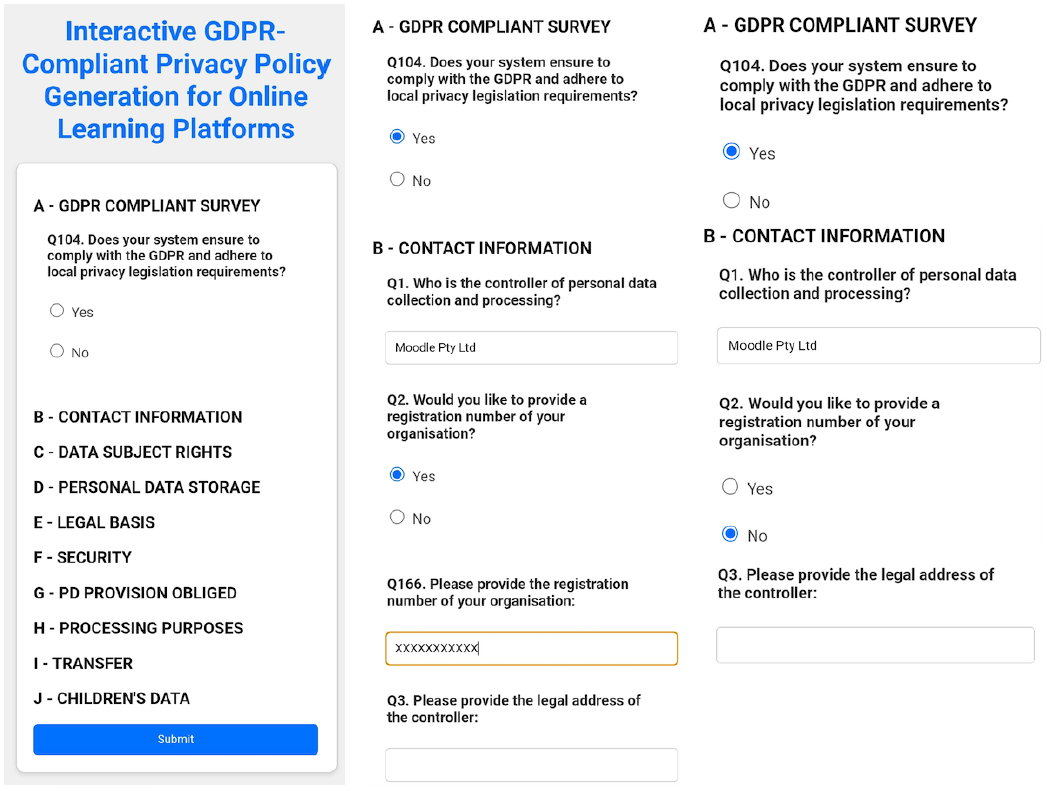The height and width of the screenshot is (791, 1047).
Task: Select No for Q2 in right column
Action: pos(731,534)
